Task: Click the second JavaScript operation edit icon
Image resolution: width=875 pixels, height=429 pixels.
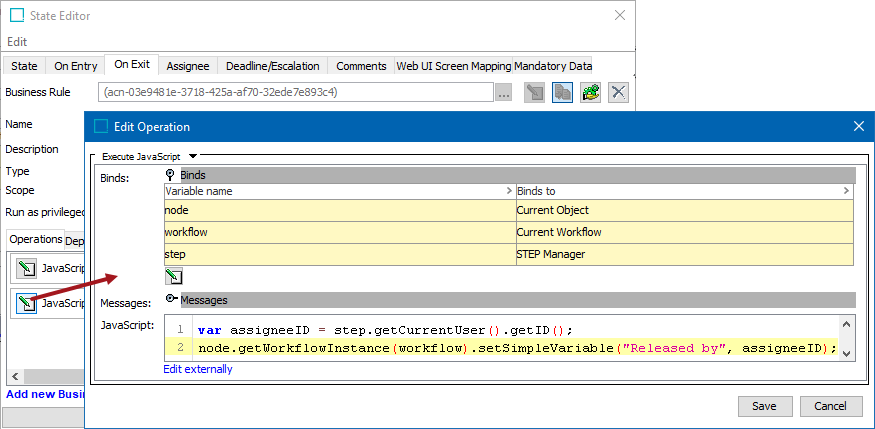Action: (26, 303)
